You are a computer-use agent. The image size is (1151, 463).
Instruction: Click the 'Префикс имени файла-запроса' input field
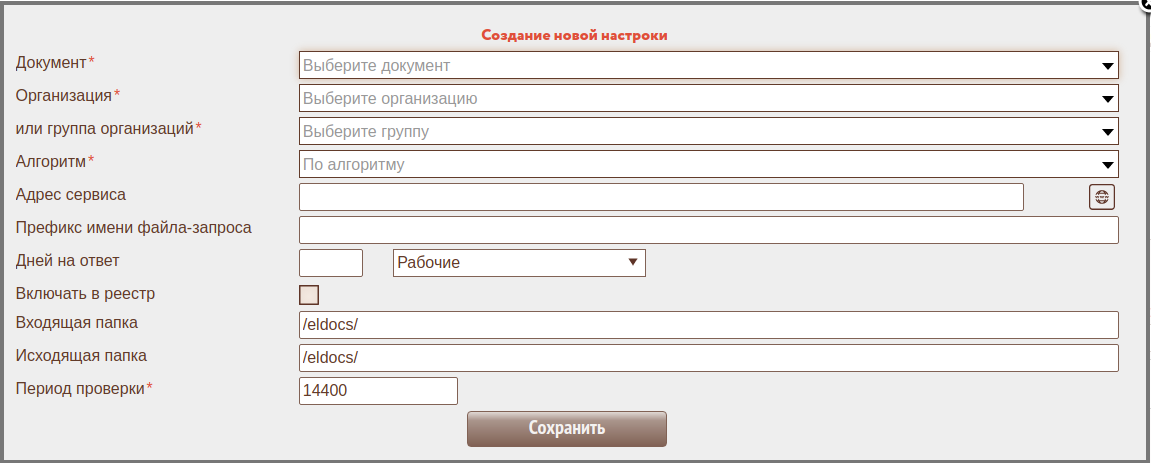pyautogui.click(x=708, y=230)
